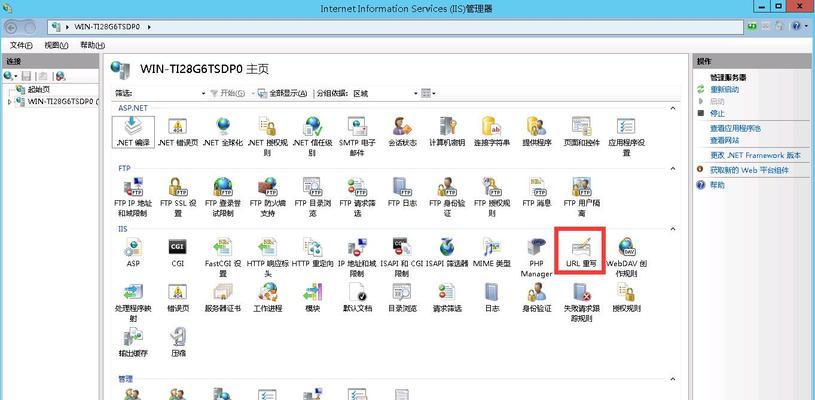Click the 开始 filter button

[228, 94]
